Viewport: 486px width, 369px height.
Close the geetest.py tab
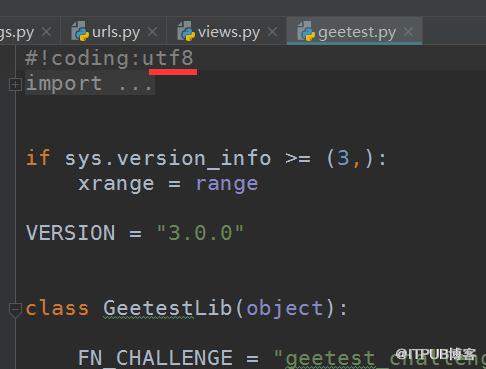coord(408,32)
